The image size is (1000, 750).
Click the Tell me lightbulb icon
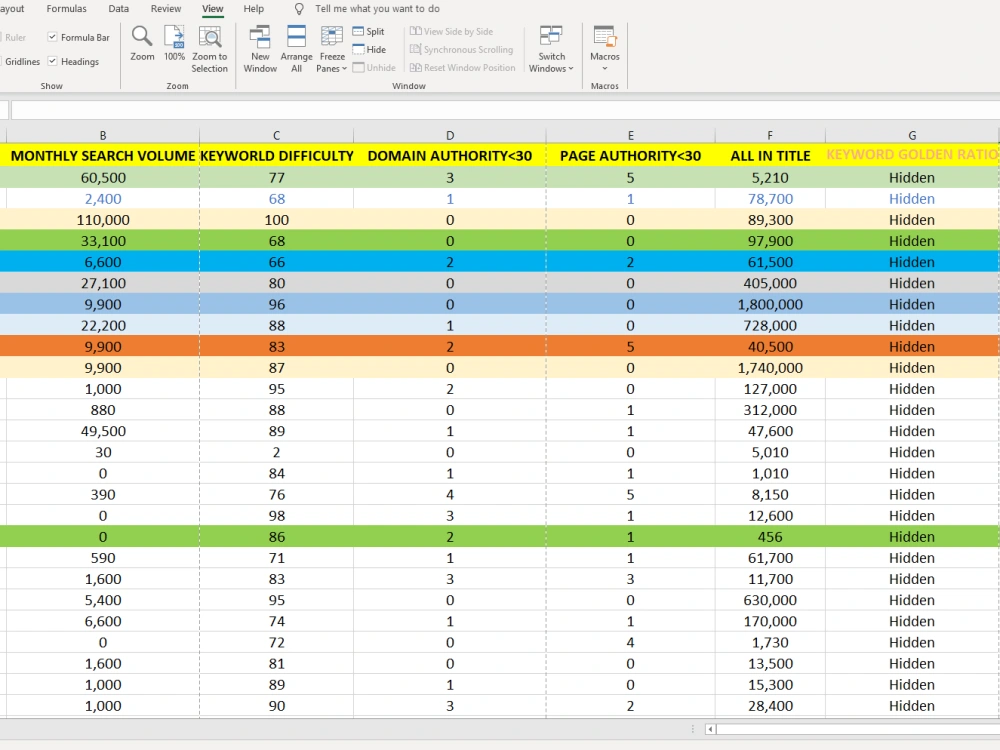tap(298, 9)
